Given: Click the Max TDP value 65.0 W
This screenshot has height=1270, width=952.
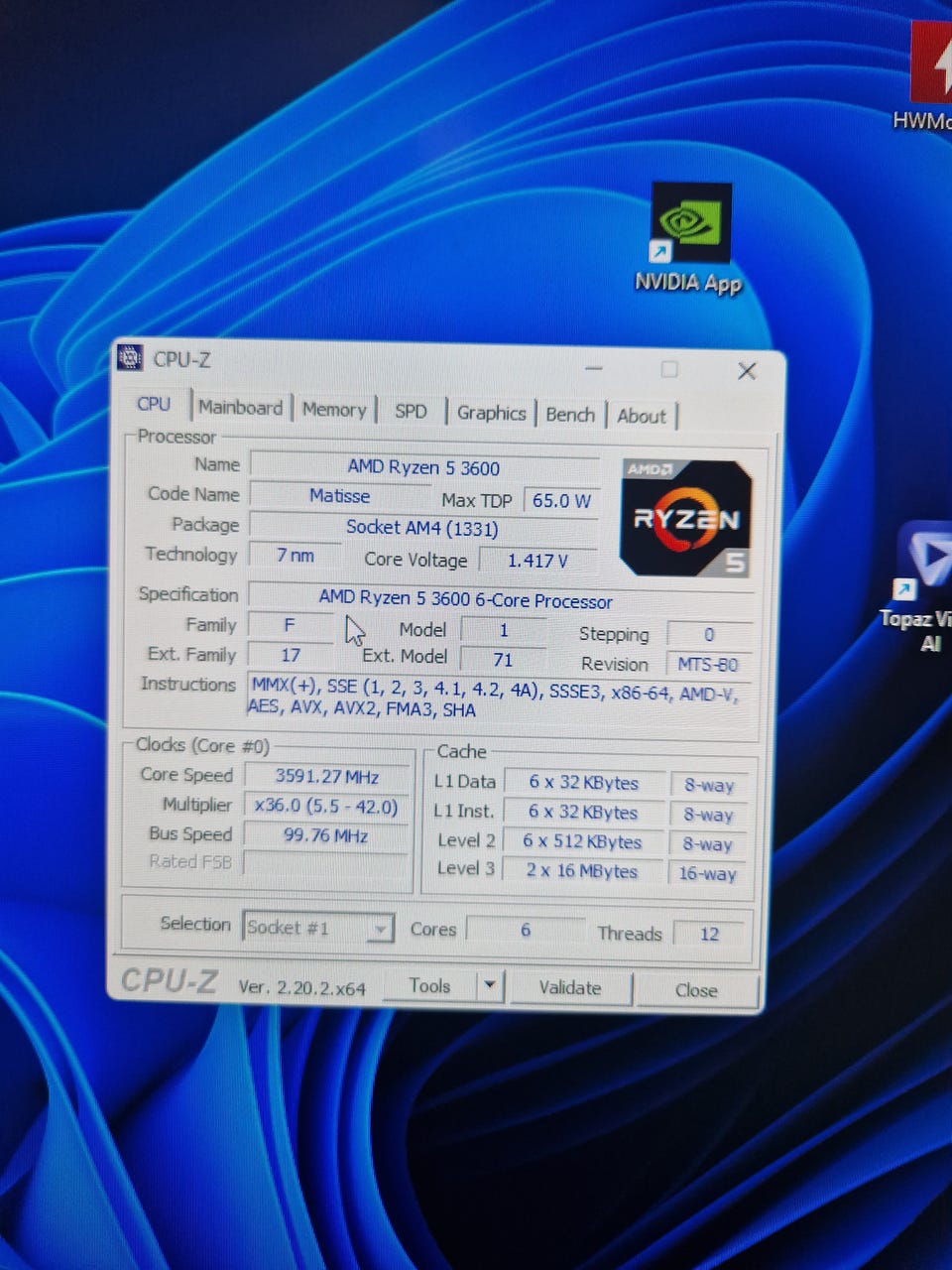Looking at the screenshot, I should pos(561,501).
